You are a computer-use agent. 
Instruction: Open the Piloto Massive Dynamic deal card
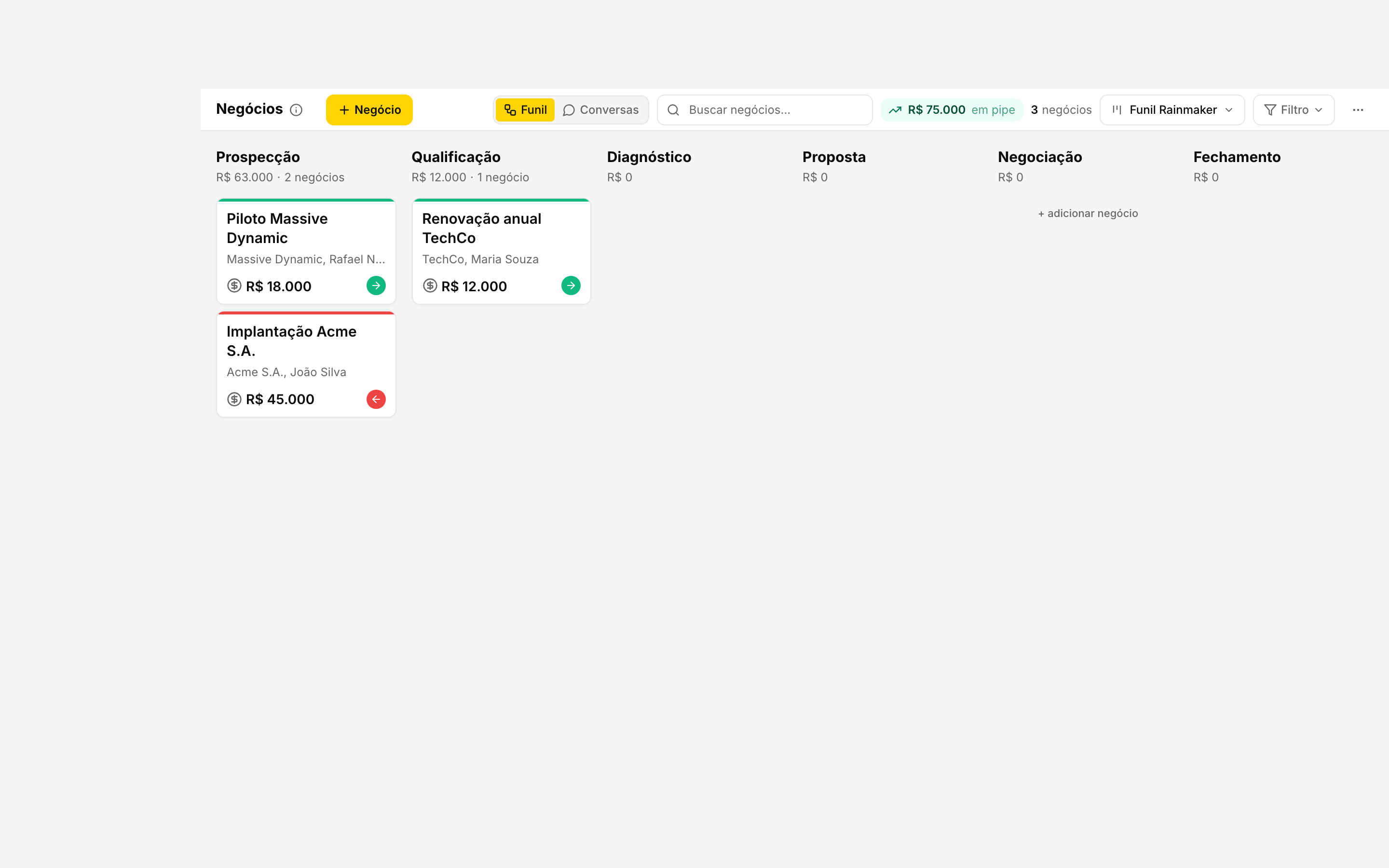306,251
